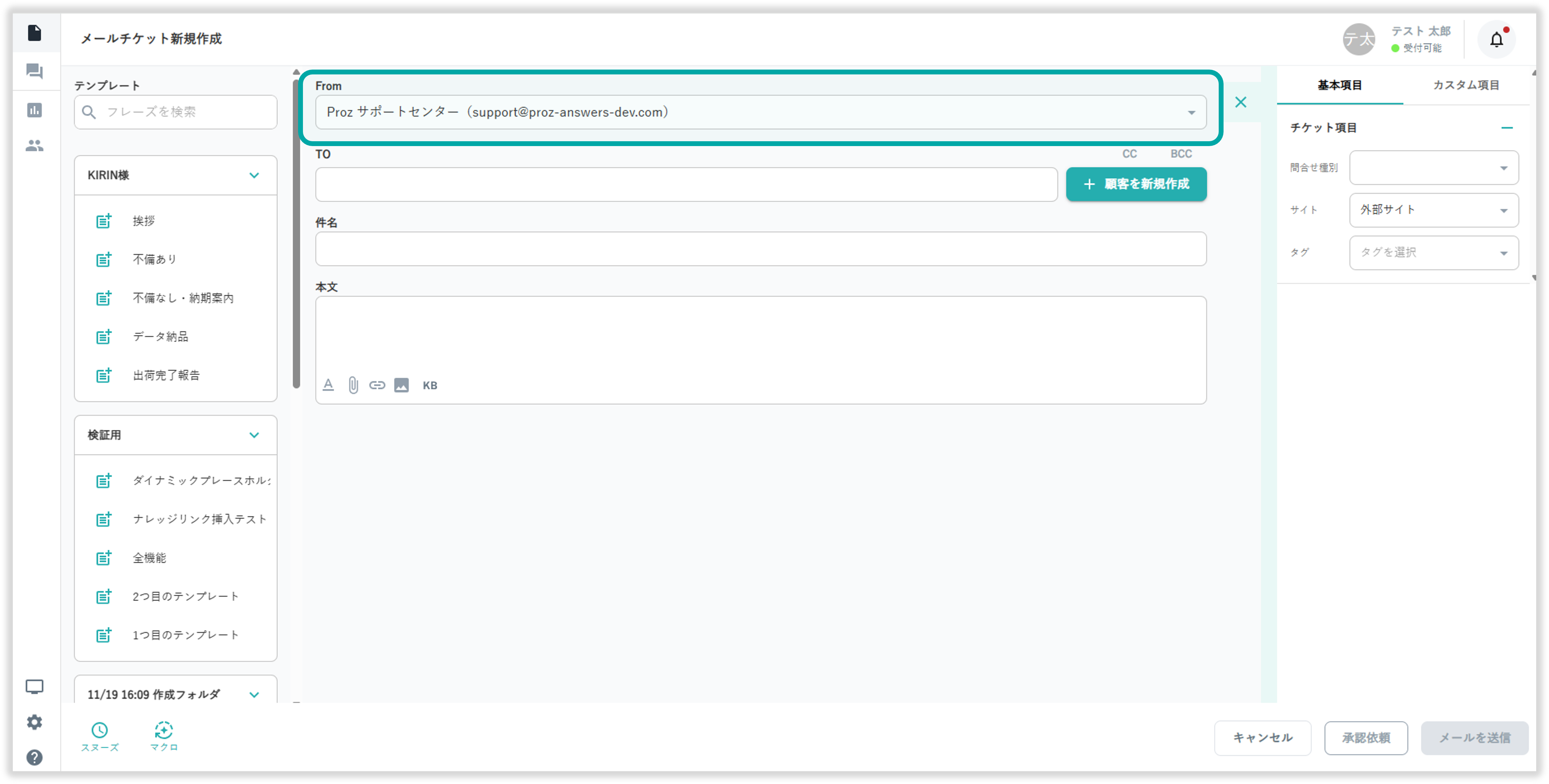This screenshot has width=1549, height=784.
Task: Click the キャンセル button
Action: (1262, 738)
